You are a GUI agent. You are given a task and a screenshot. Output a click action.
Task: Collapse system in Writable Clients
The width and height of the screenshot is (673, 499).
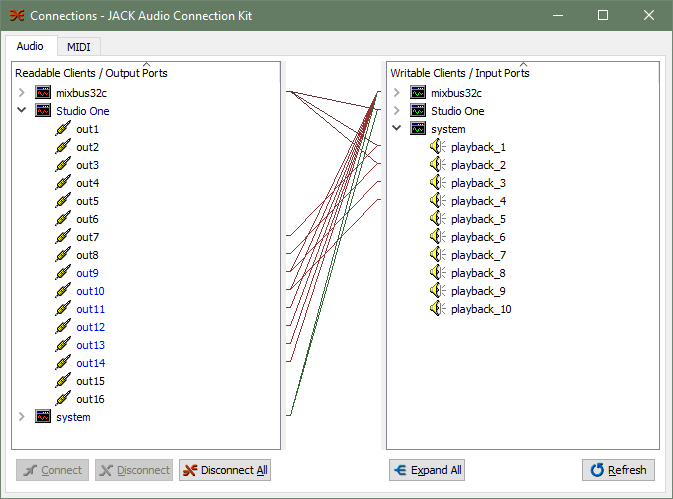coord(397,128)
